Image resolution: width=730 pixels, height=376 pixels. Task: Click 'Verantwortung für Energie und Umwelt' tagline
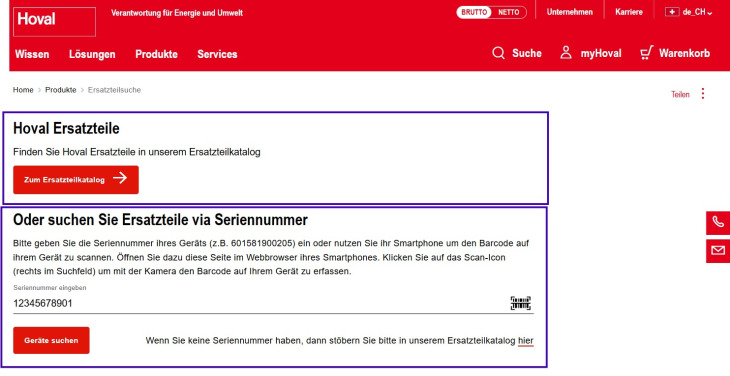(177, 13)
